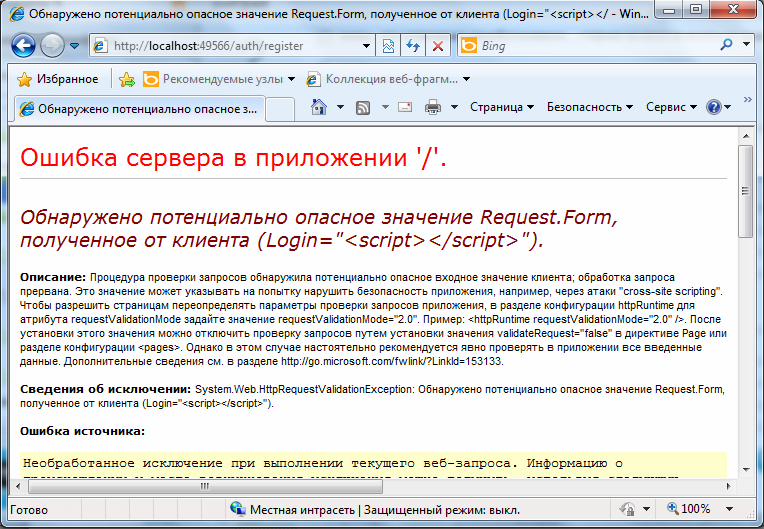
Task: Click System.Web.HttpRequestValidationException text
Action: point(304,389)
